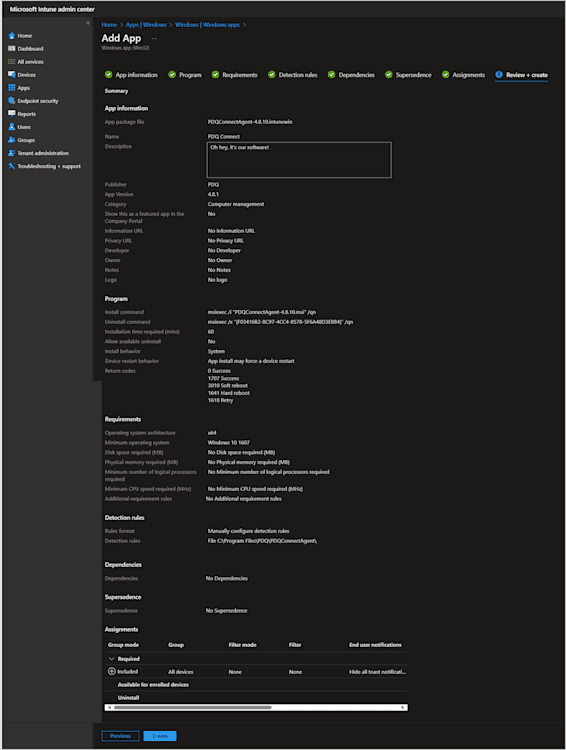This screenshot has height=750, width=566.
Task: Click the Create button
Action: (160, 736)
